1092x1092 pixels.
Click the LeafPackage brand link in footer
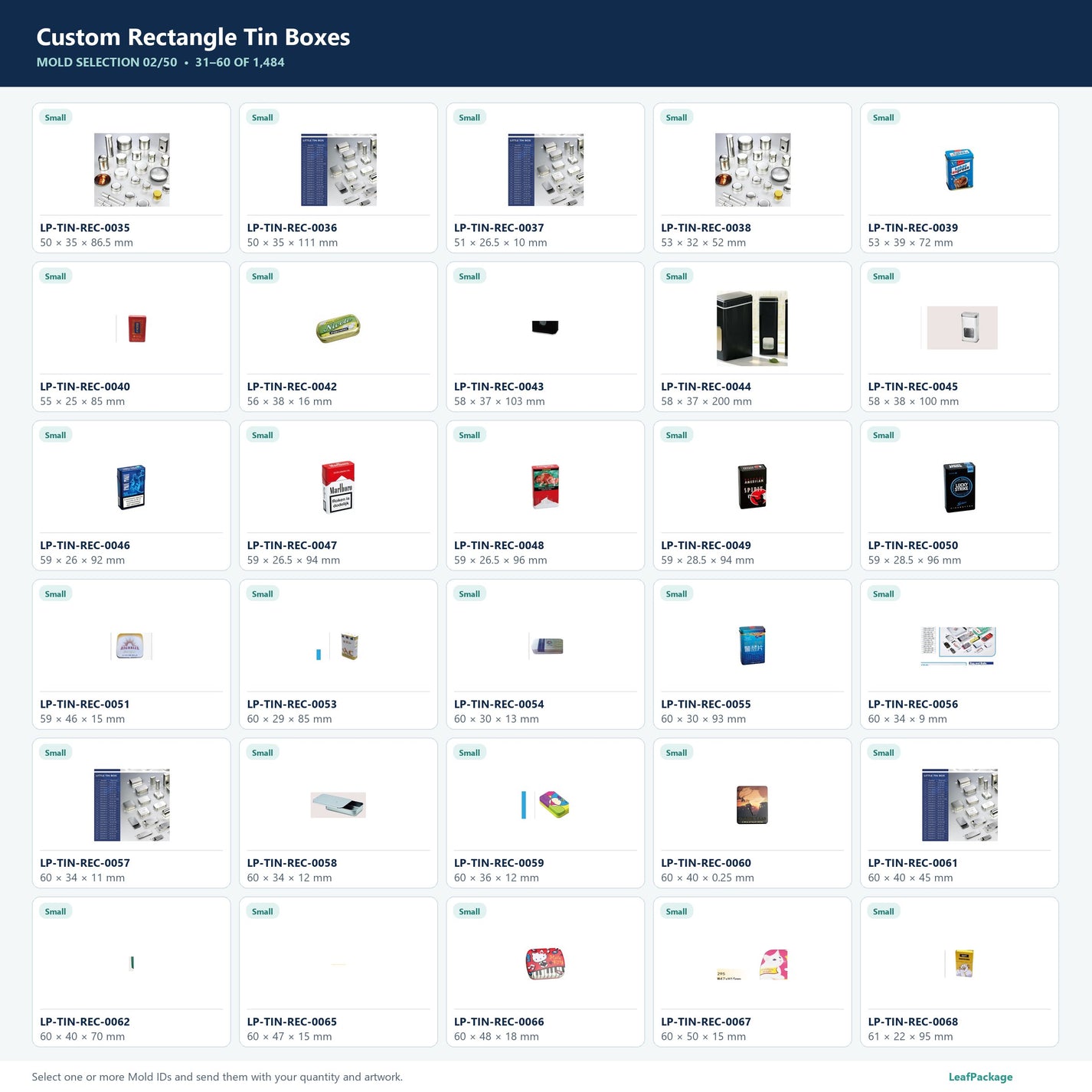click(980, 1077)
